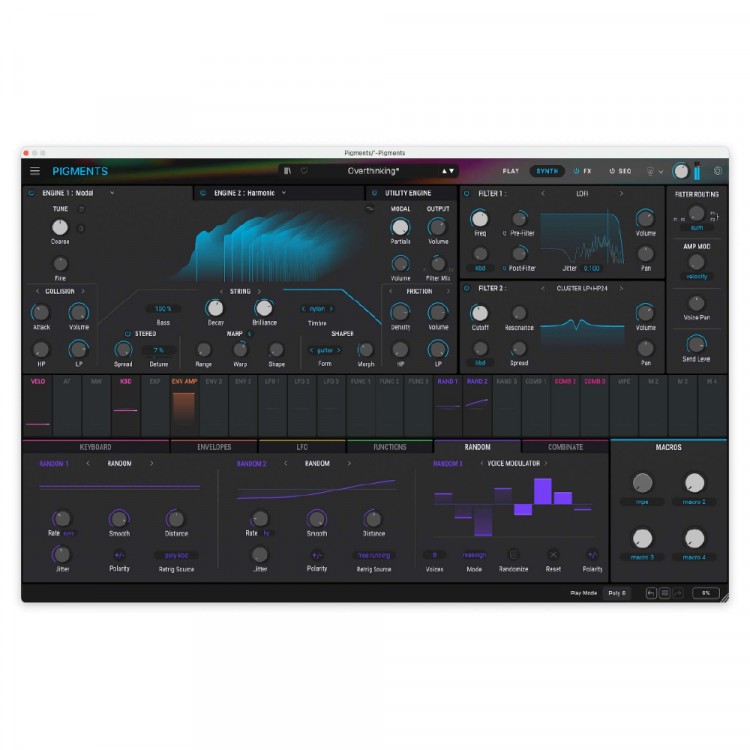Toggle Engine 1 power button
The width and height of the screenshot is (750, 750).
(x=32, y=193)
